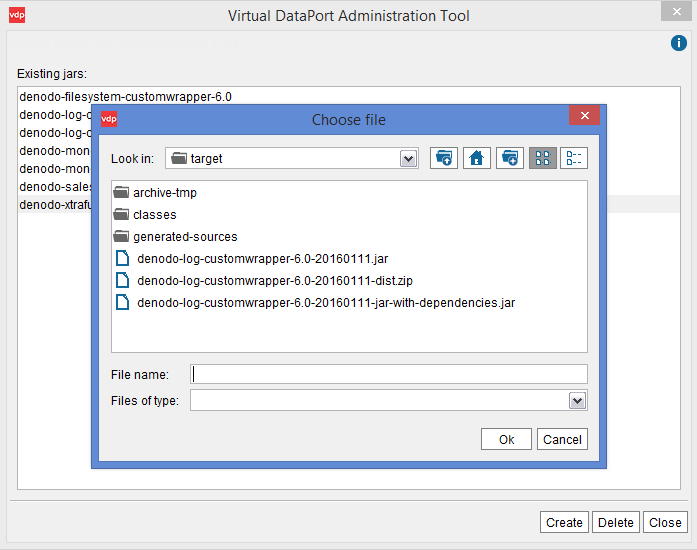The image size is (697, 550).
Task: Select the classes folder icon
Action: coord(121,215)
